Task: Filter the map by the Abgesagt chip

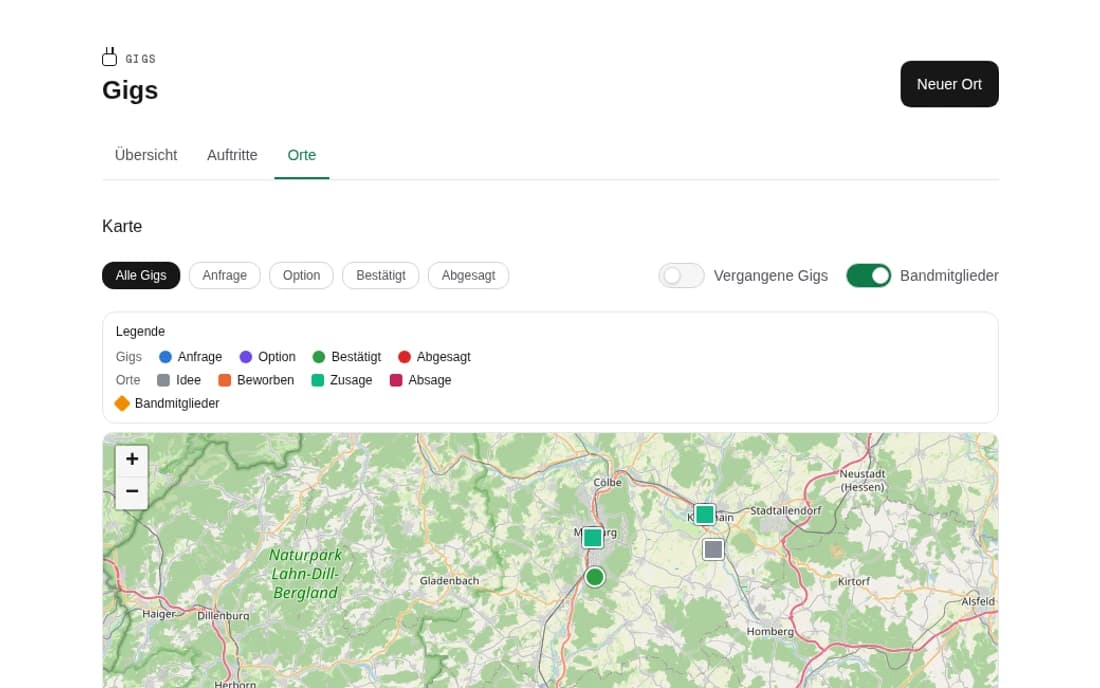Action: coord(469,276)
